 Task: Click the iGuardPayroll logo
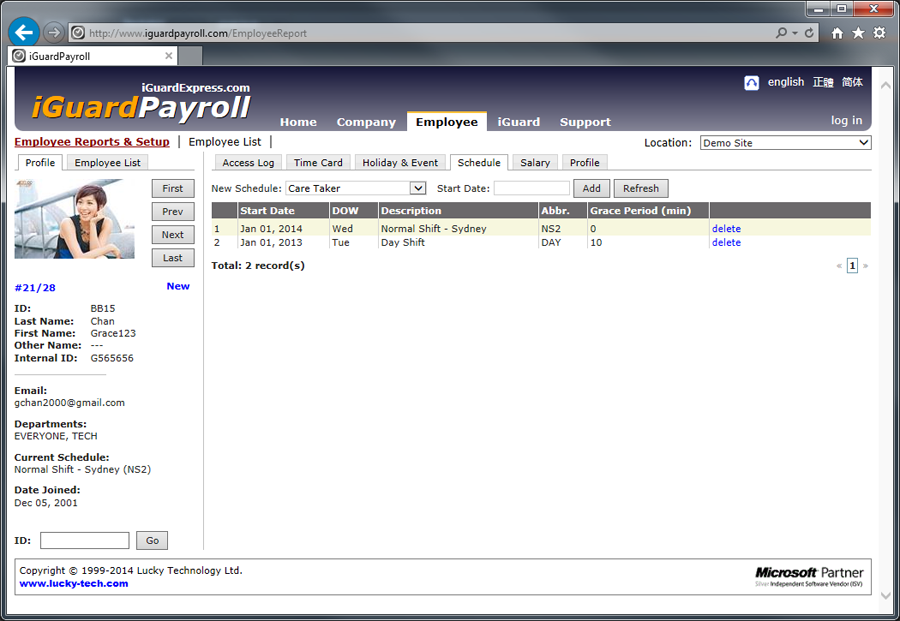(141, 102)
